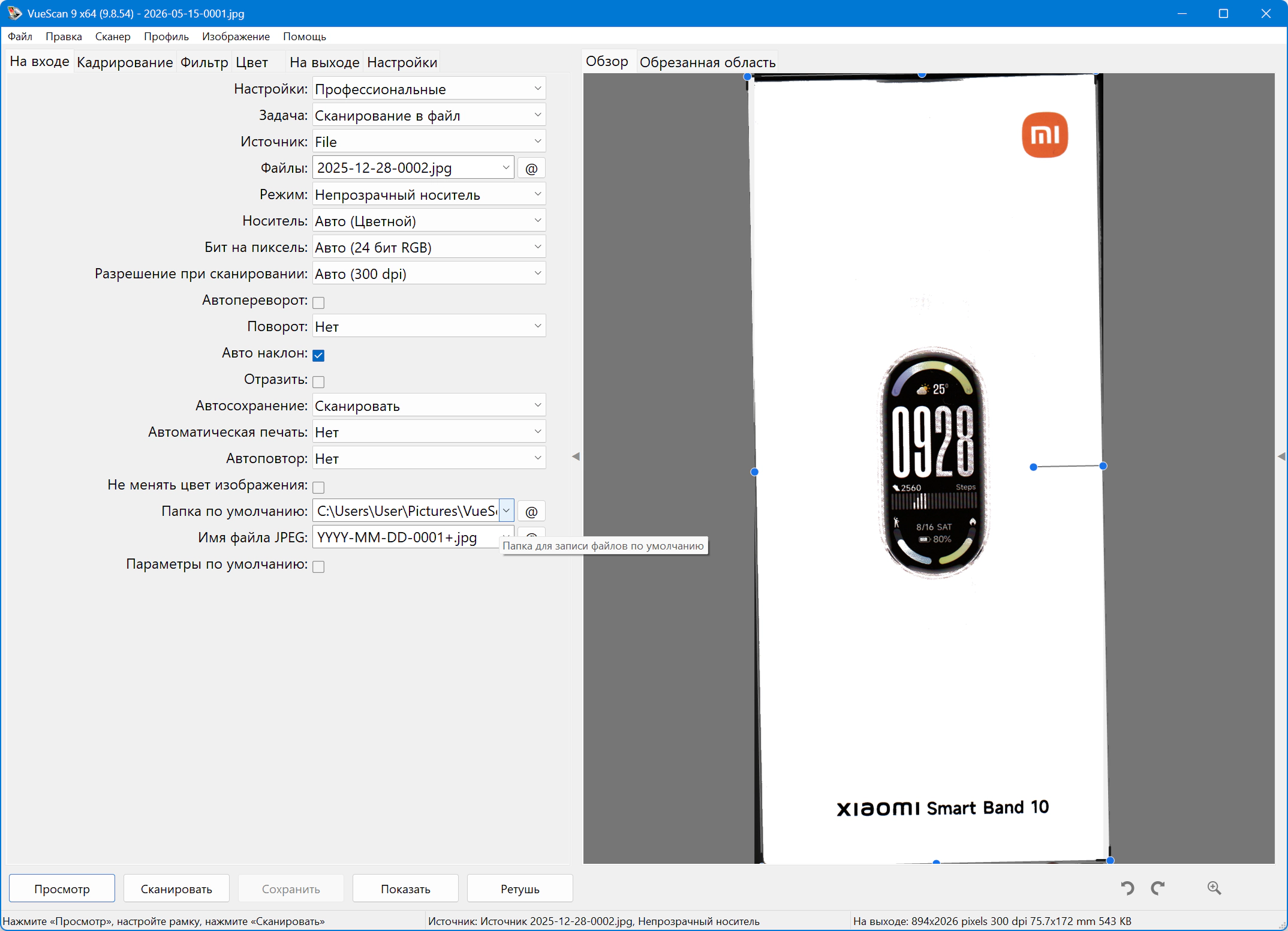Switch to the Фильтр tab
This screenshot has width=1288, height=931.
(x=204, y=62)
